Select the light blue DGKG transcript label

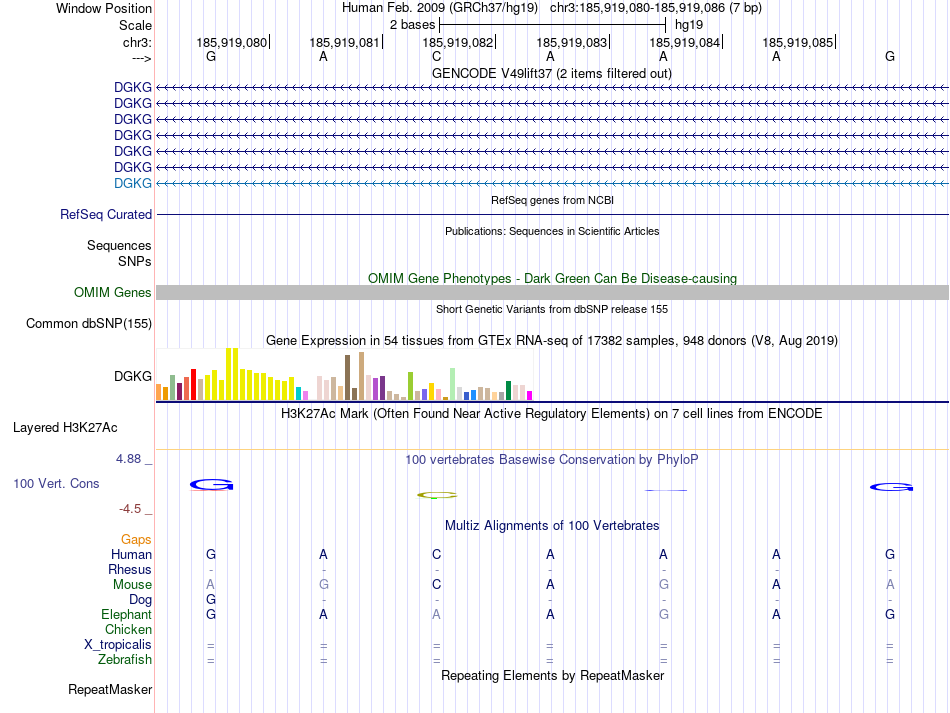point(133,183)
